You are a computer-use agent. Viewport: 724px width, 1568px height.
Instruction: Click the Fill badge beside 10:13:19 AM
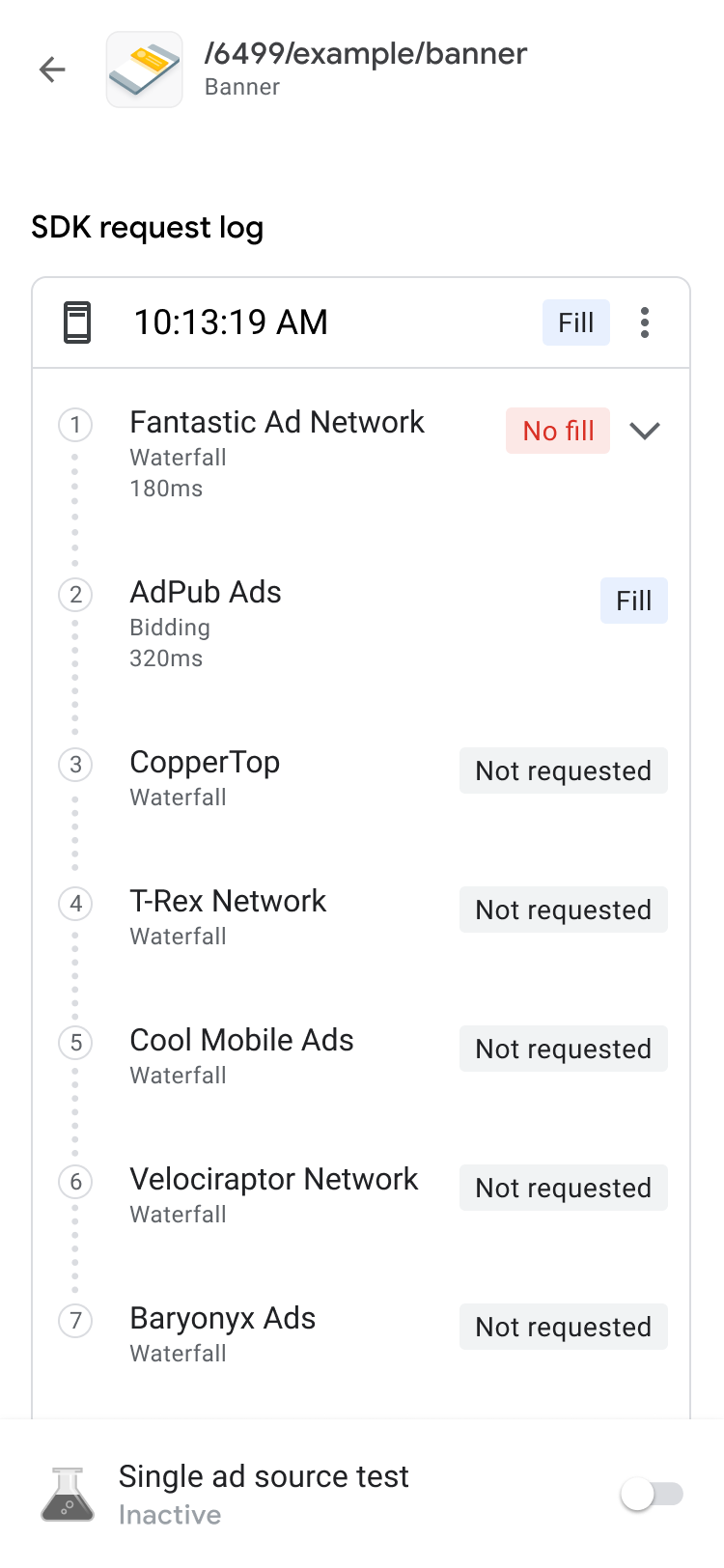click(575, 322)
